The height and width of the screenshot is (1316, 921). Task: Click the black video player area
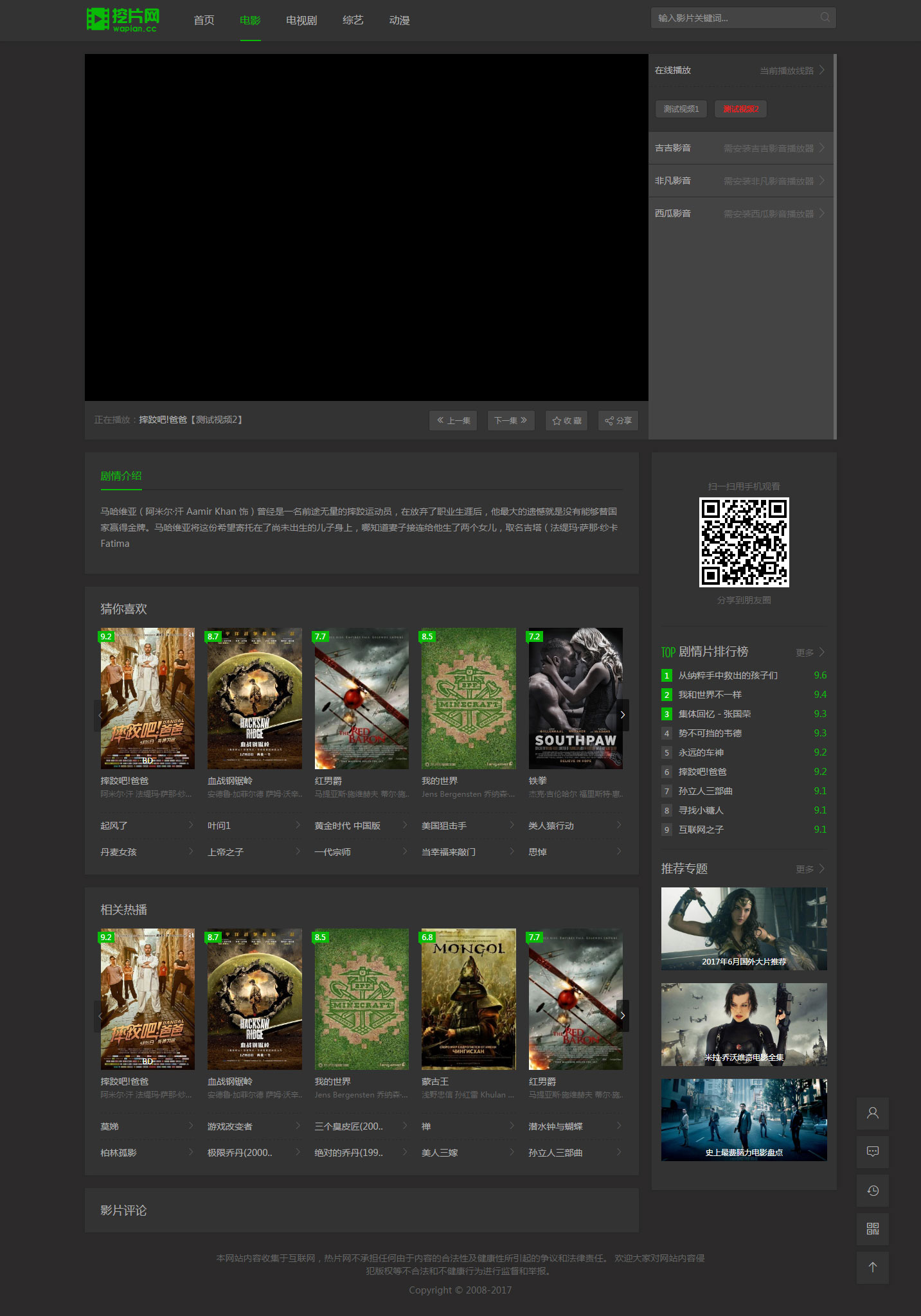pos(366,227)
